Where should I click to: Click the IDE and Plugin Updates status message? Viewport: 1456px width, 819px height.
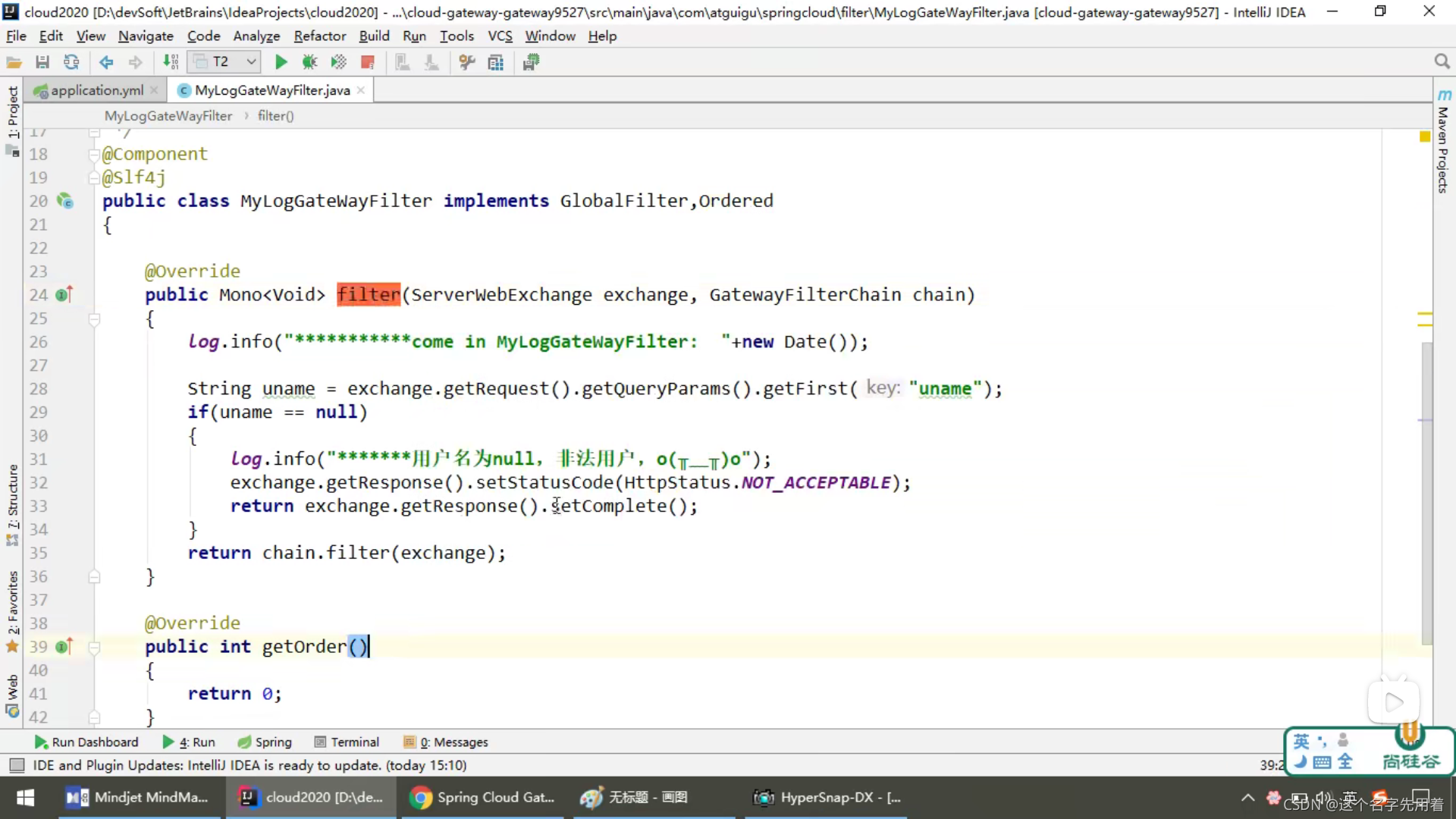[x=249, y=765]
